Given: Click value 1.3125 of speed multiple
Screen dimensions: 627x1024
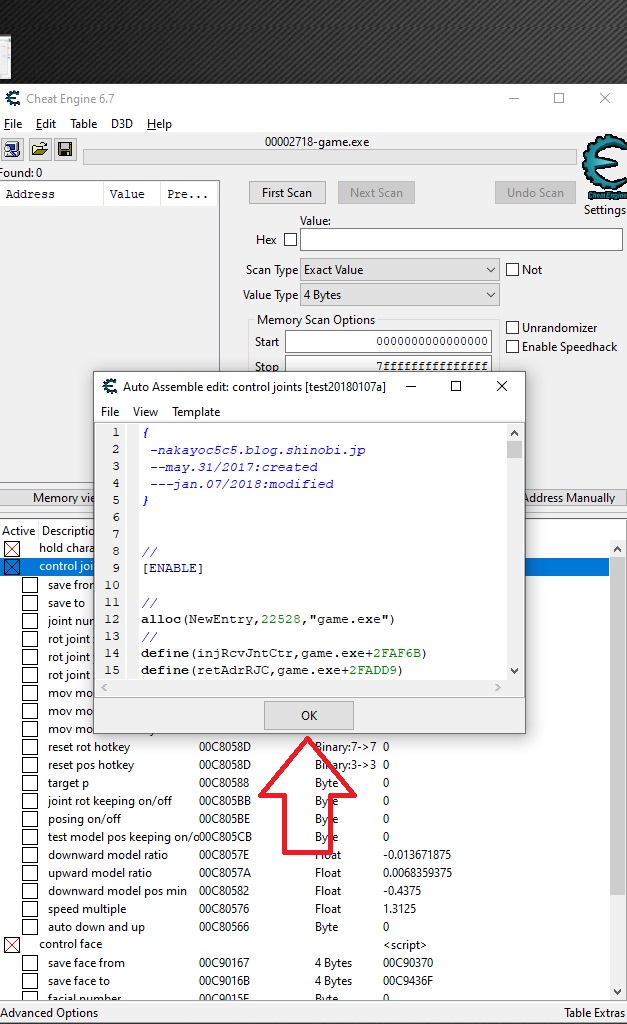Looking at the screenshot, I should click(x=399, y=908).
